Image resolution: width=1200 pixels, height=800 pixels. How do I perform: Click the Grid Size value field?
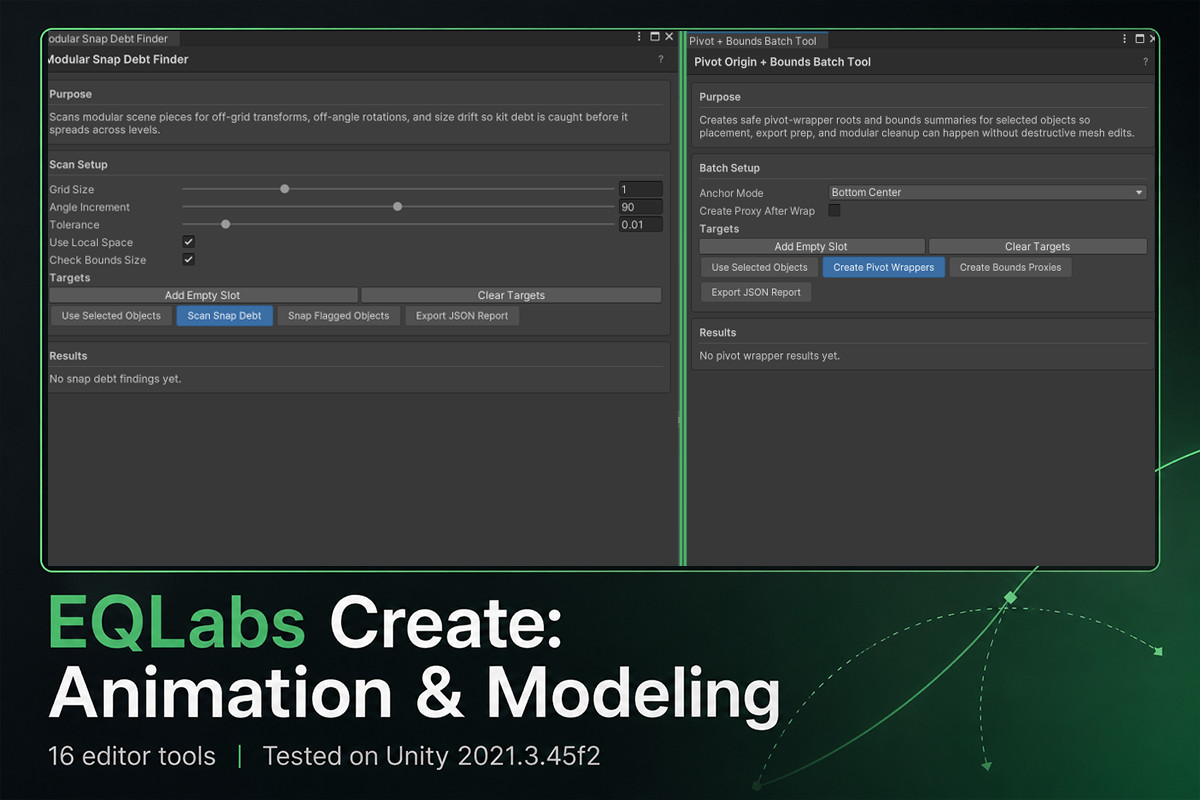click(x=640, y=189)
